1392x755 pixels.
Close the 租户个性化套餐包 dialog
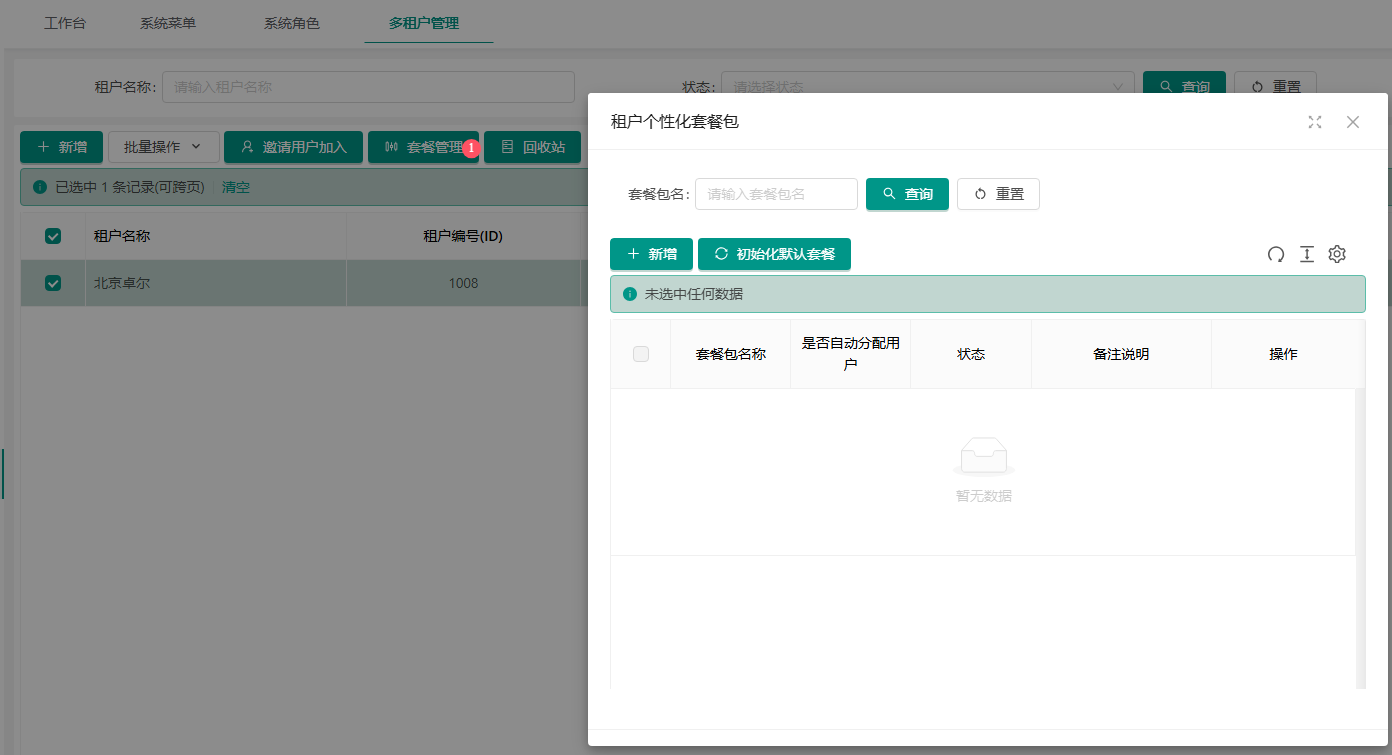[x=1353, y=122]
